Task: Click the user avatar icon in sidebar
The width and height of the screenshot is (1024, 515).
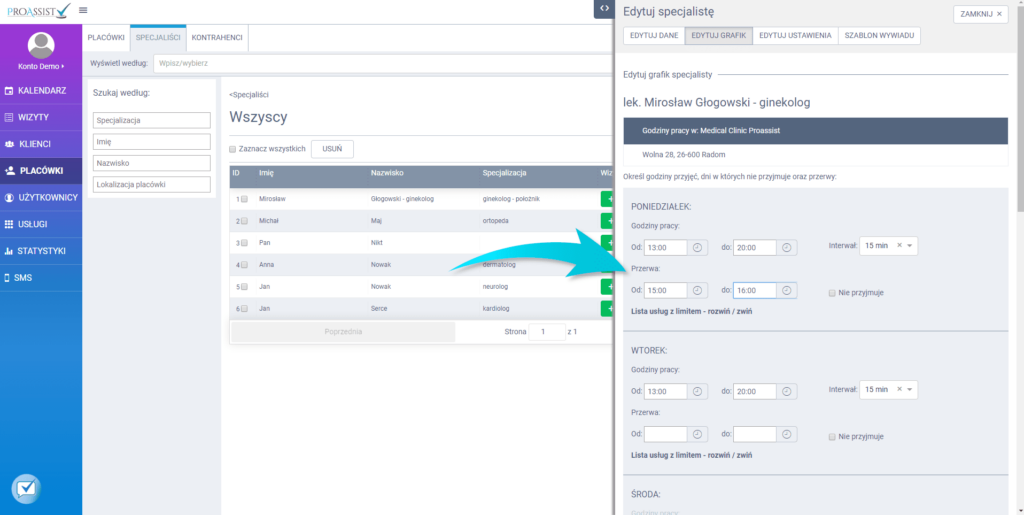Action: [x=41, y=45]
